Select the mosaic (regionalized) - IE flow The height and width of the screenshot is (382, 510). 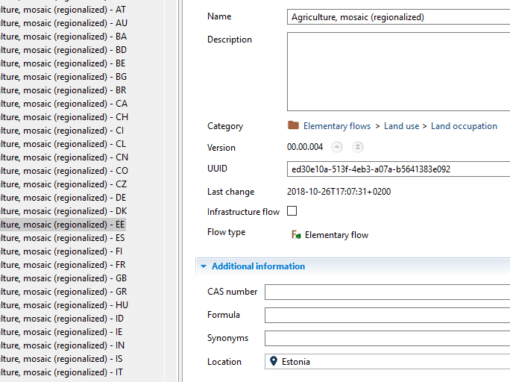[x=61, y=332]
